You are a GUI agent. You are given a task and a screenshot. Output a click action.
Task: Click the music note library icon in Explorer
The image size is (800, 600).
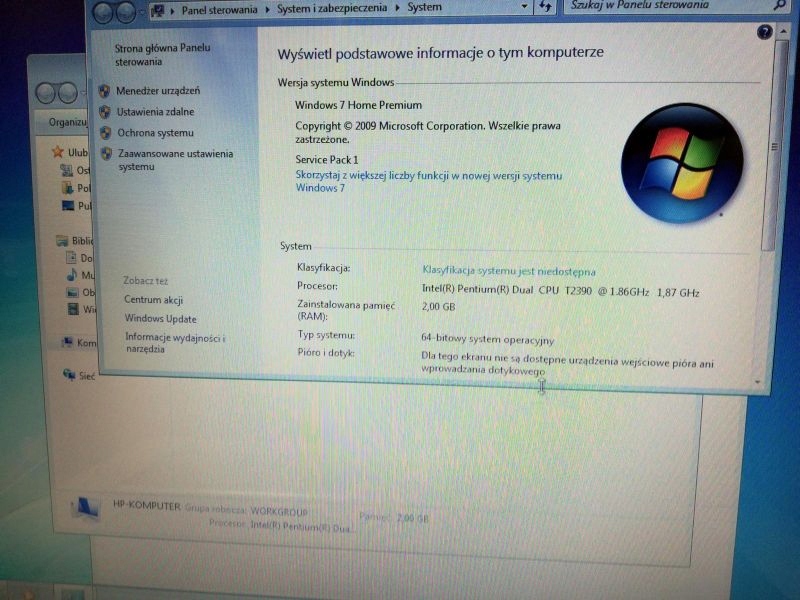click(72, 276)
